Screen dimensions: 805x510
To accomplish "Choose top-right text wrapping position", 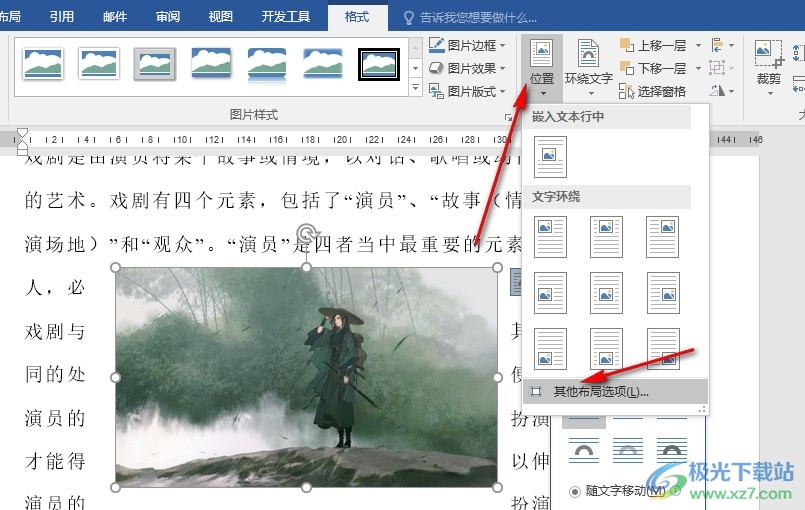I will coord(662,237).
